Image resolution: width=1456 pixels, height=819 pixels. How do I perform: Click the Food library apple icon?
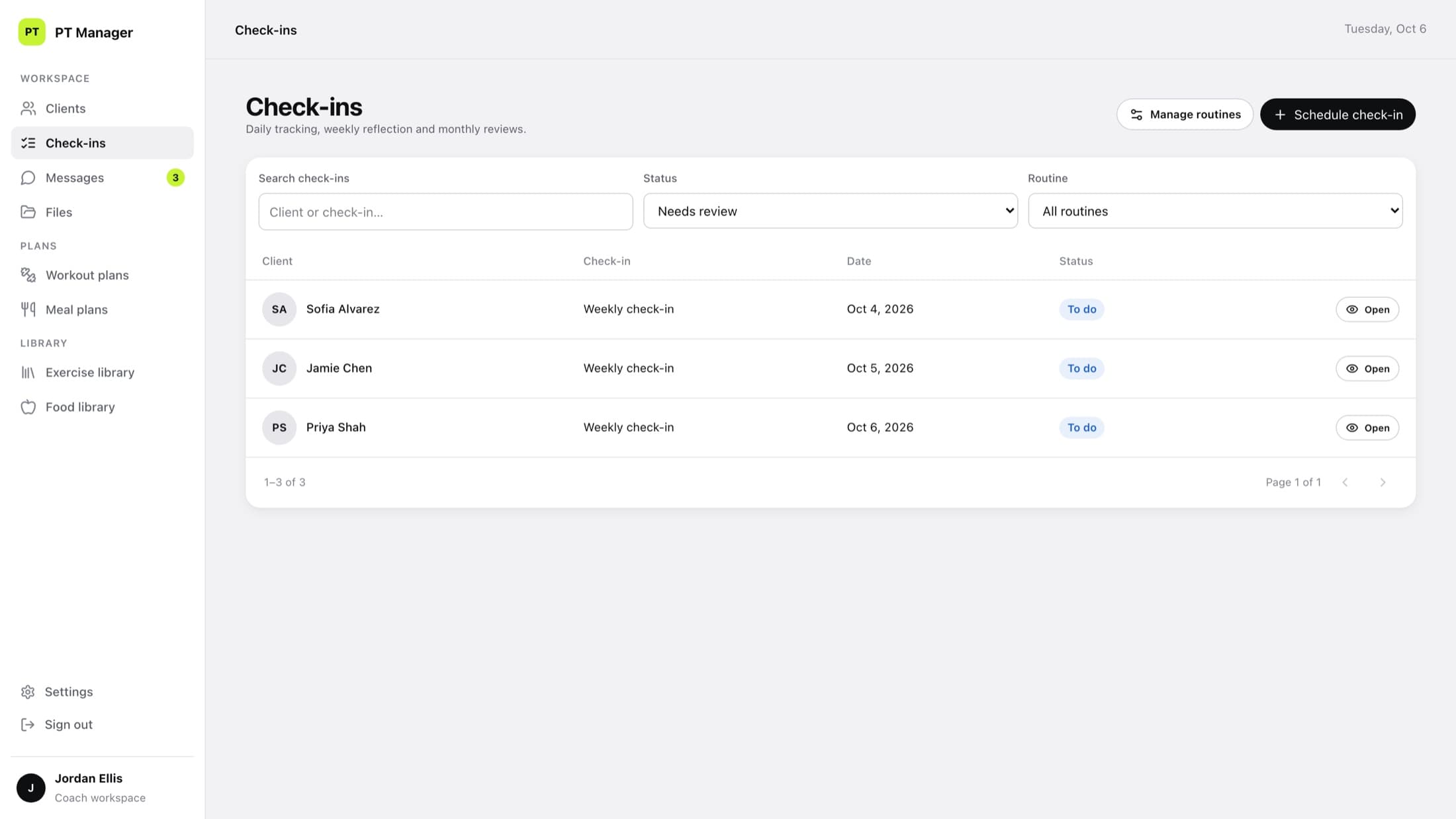coord(28,407)
